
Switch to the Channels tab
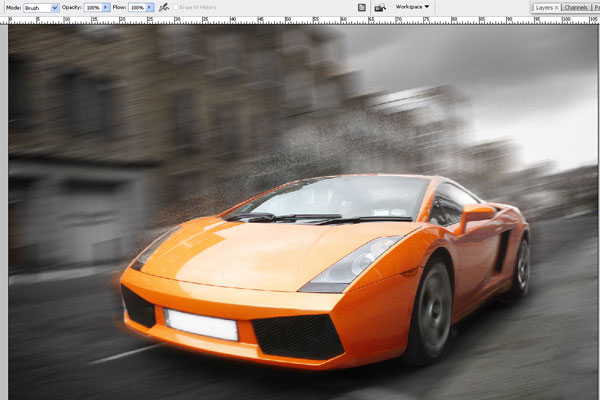[576, 8]
